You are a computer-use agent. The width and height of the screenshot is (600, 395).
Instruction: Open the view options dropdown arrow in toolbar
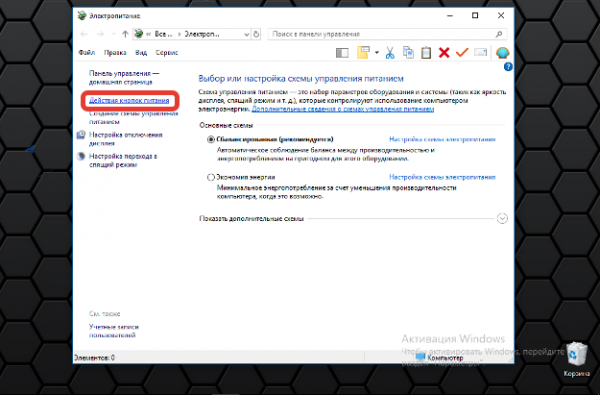point(377,52)
